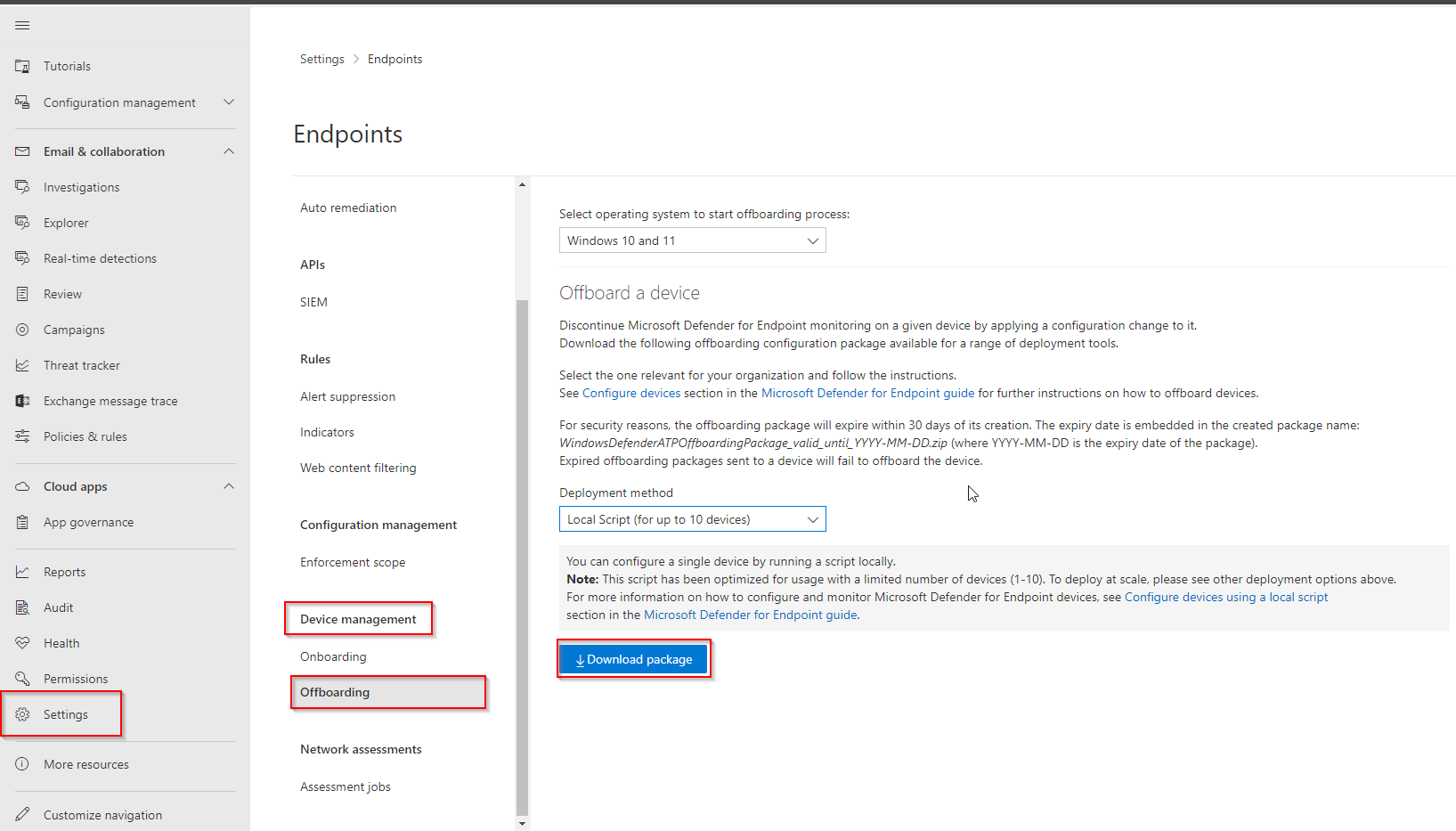This screenshot has height=831, width=1456.
Task: Click settings list scrollbar up arrow
Action: [522, 184]
